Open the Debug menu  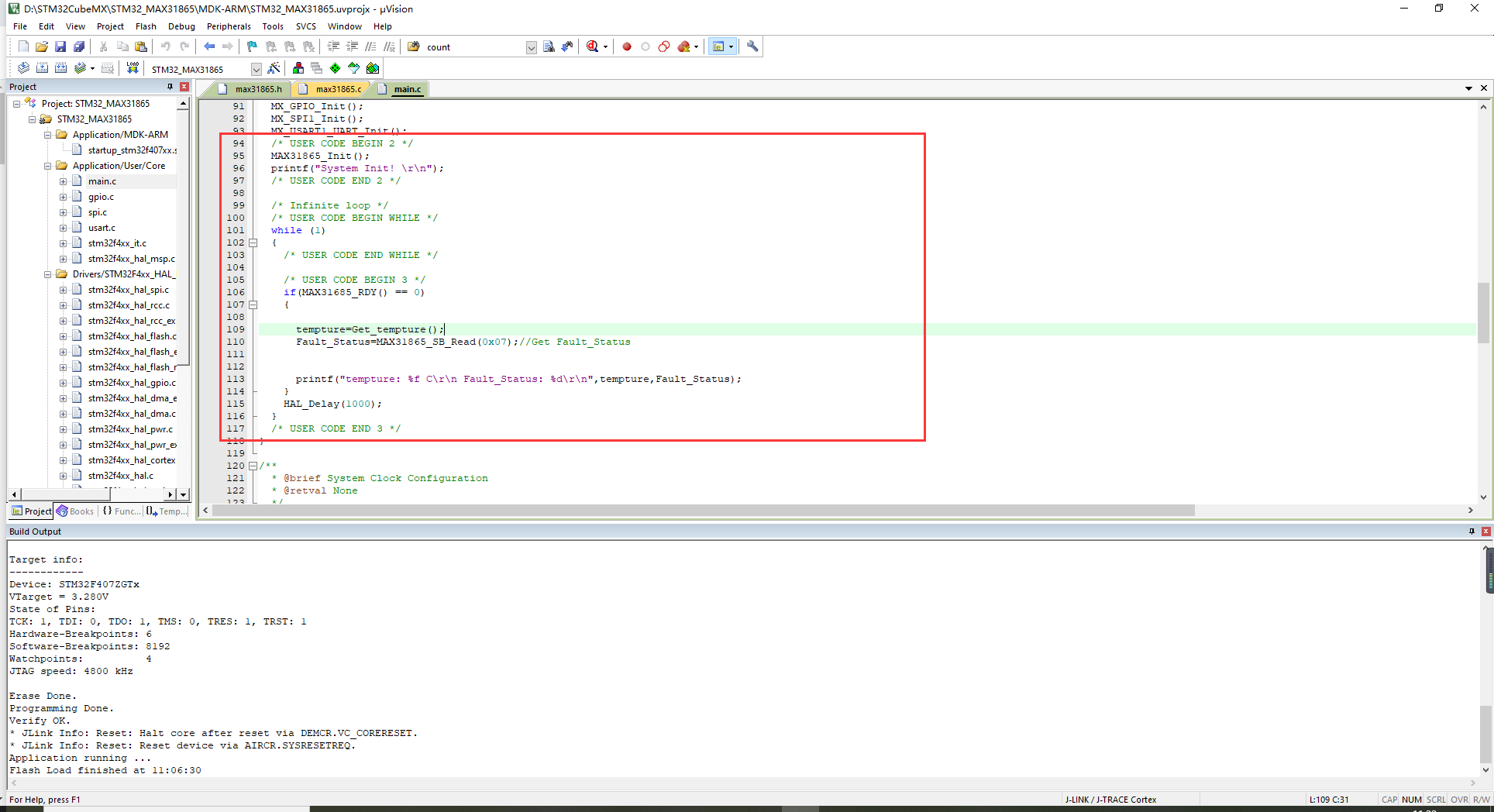coord(181,26)
